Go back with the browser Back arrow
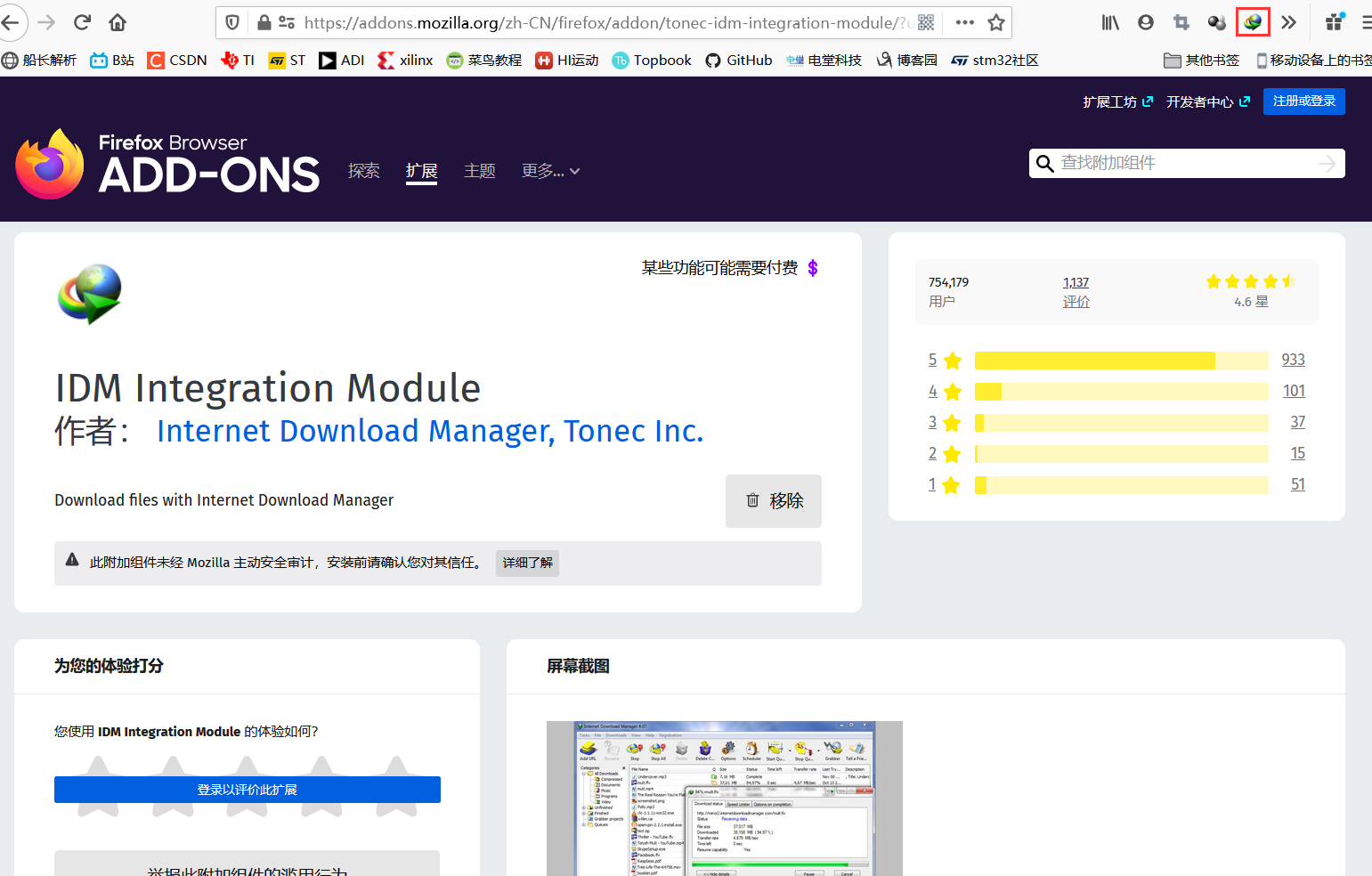This screenshot has width=1372, height=876. [x=11, y=22]
